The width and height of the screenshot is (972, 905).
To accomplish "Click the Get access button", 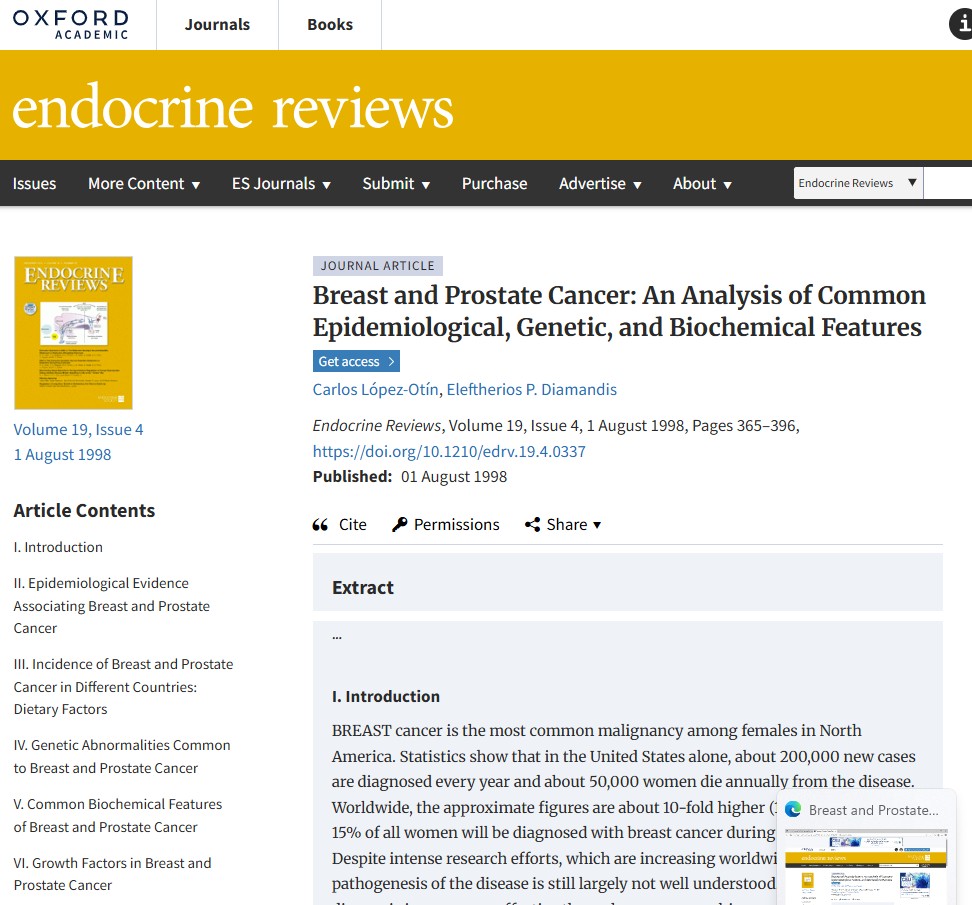I will click(356, 361).
